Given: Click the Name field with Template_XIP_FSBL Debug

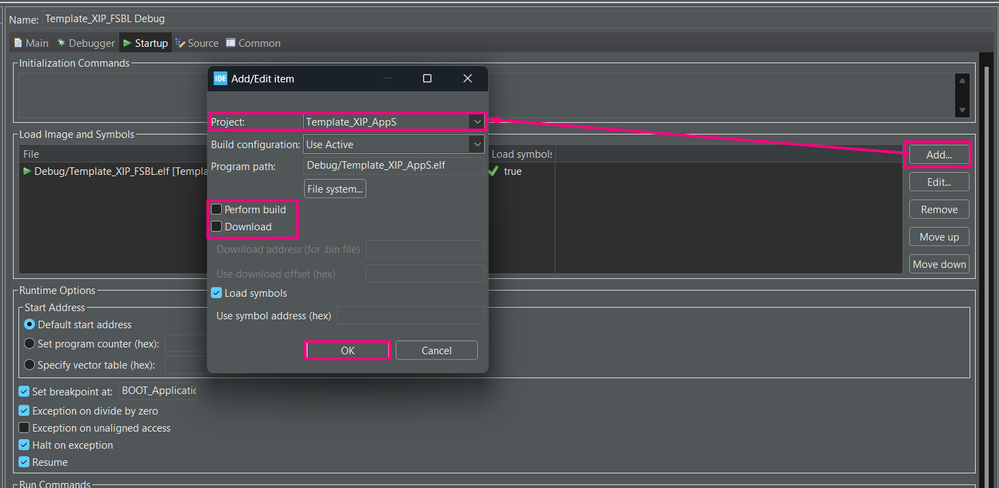Looking at the screenshot, I should pos(517,19).
